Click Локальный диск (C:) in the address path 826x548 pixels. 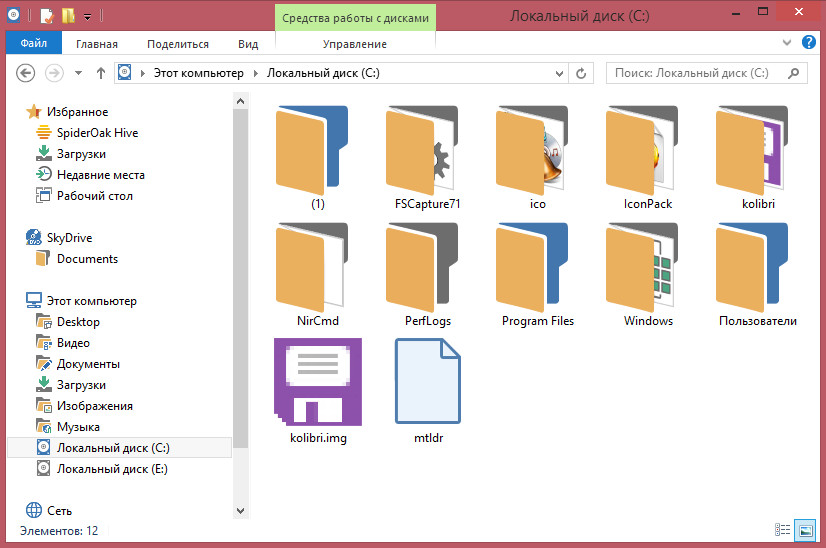point(323,73)
